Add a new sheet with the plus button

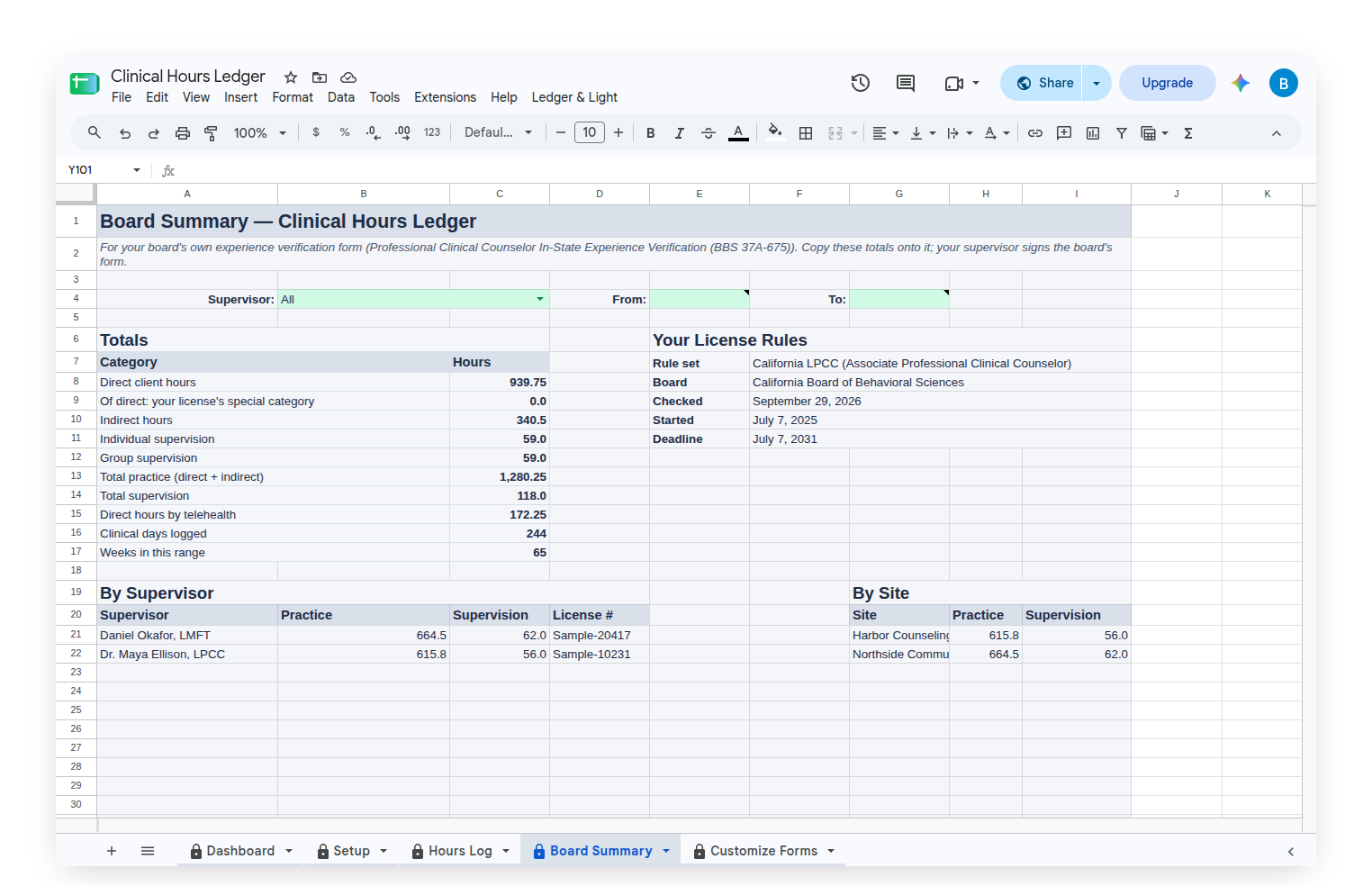click(x=112, y=851)
